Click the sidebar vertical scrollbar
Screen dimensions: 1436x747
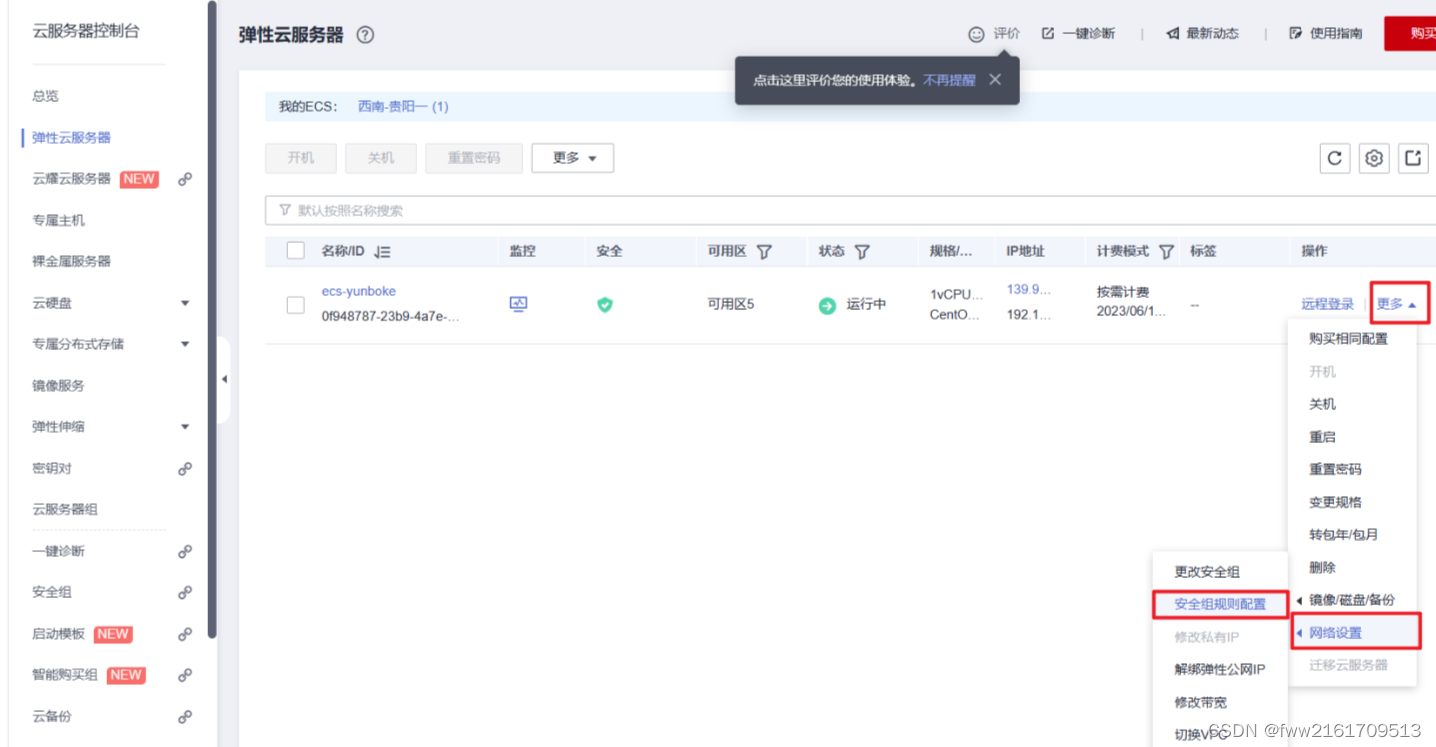[x=211, y=318]
